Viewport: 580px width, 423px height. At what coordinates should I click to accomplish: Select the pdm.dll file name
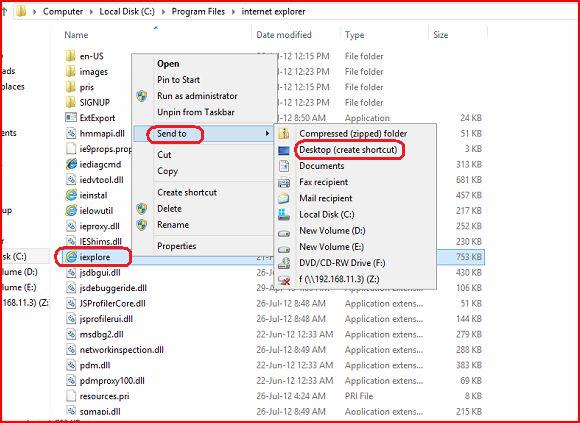(94, 365)
